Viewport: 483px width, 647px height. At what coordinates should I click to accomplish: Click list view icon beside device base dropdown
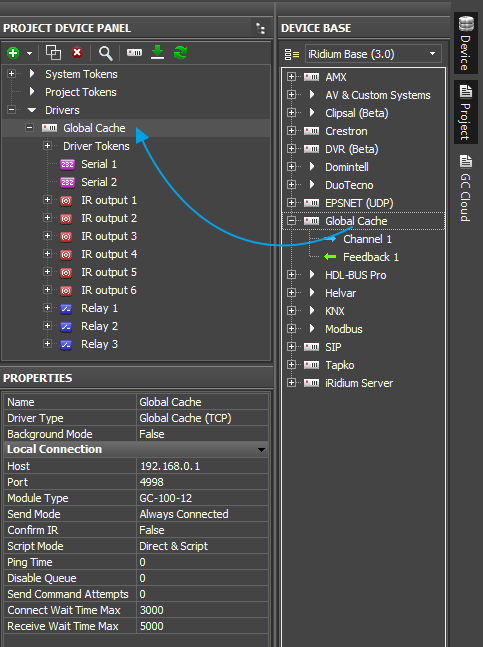[292, 54]
